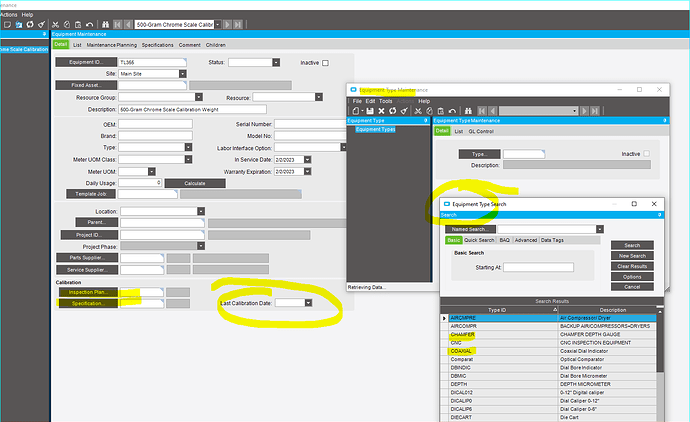Click the Save diskette icon in Equipment Type Maintenance
The image size is (690, 422).
370,111
